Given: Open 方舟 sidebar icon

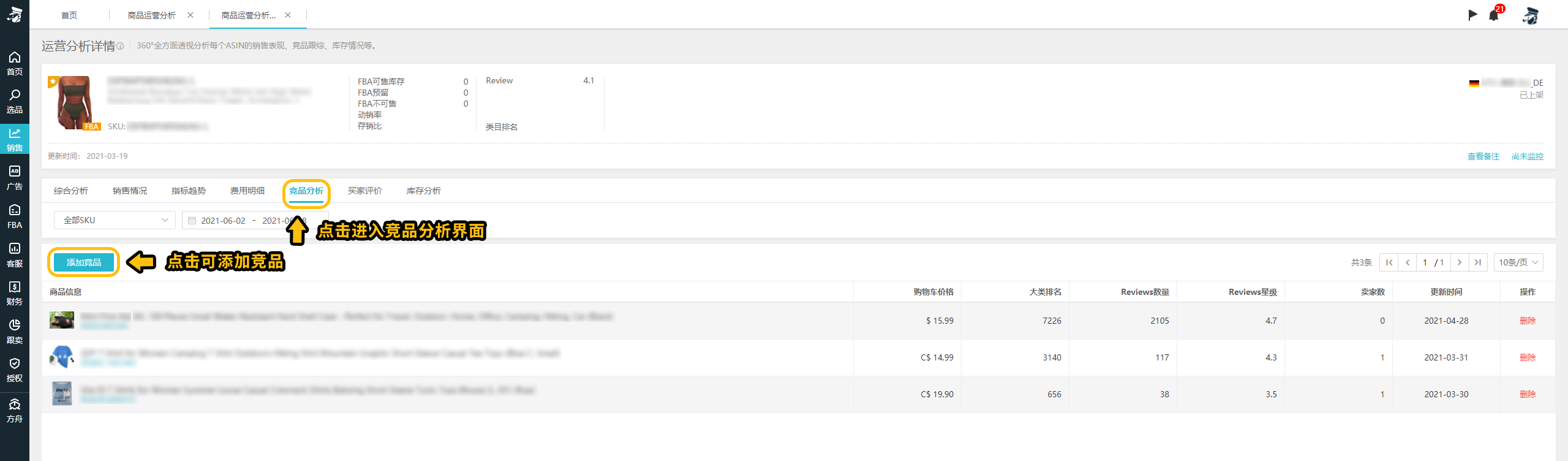Looking at the screenshot, I should point(15,410).
